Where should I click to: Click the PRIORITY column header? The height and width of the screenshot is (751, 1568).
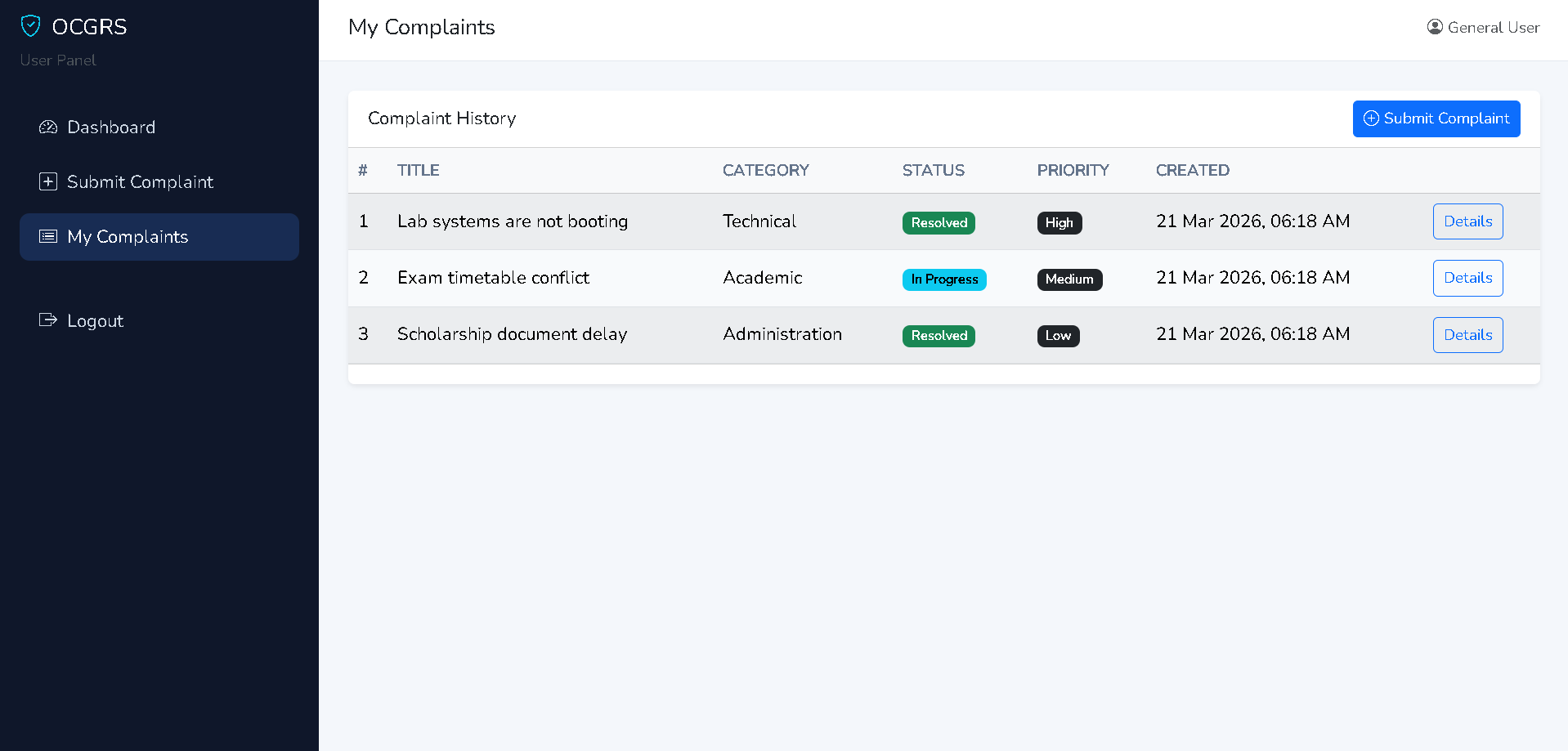[1073, 170]
